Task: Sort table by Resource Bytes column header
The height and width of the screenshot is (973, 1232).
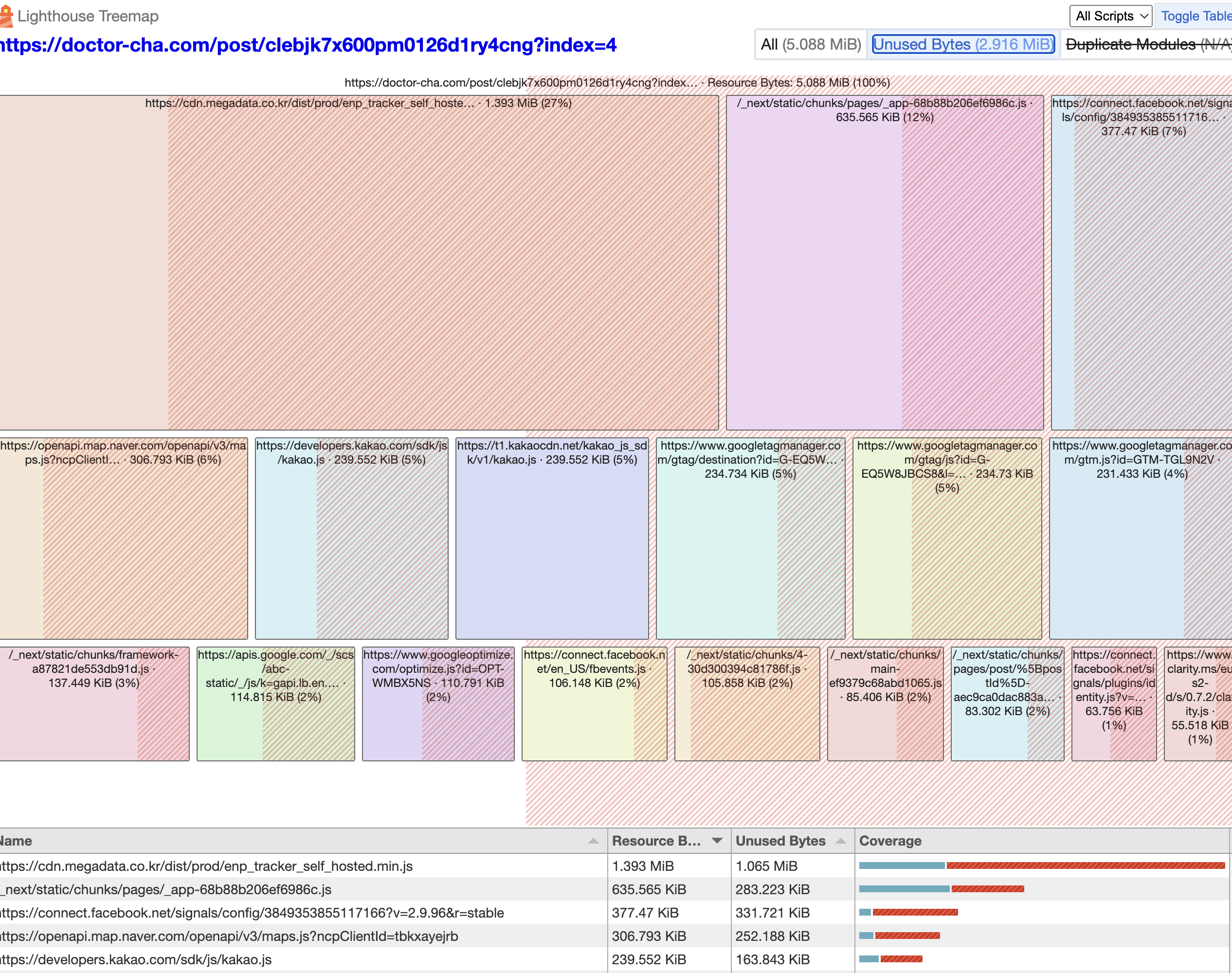Action: [669, 841]
